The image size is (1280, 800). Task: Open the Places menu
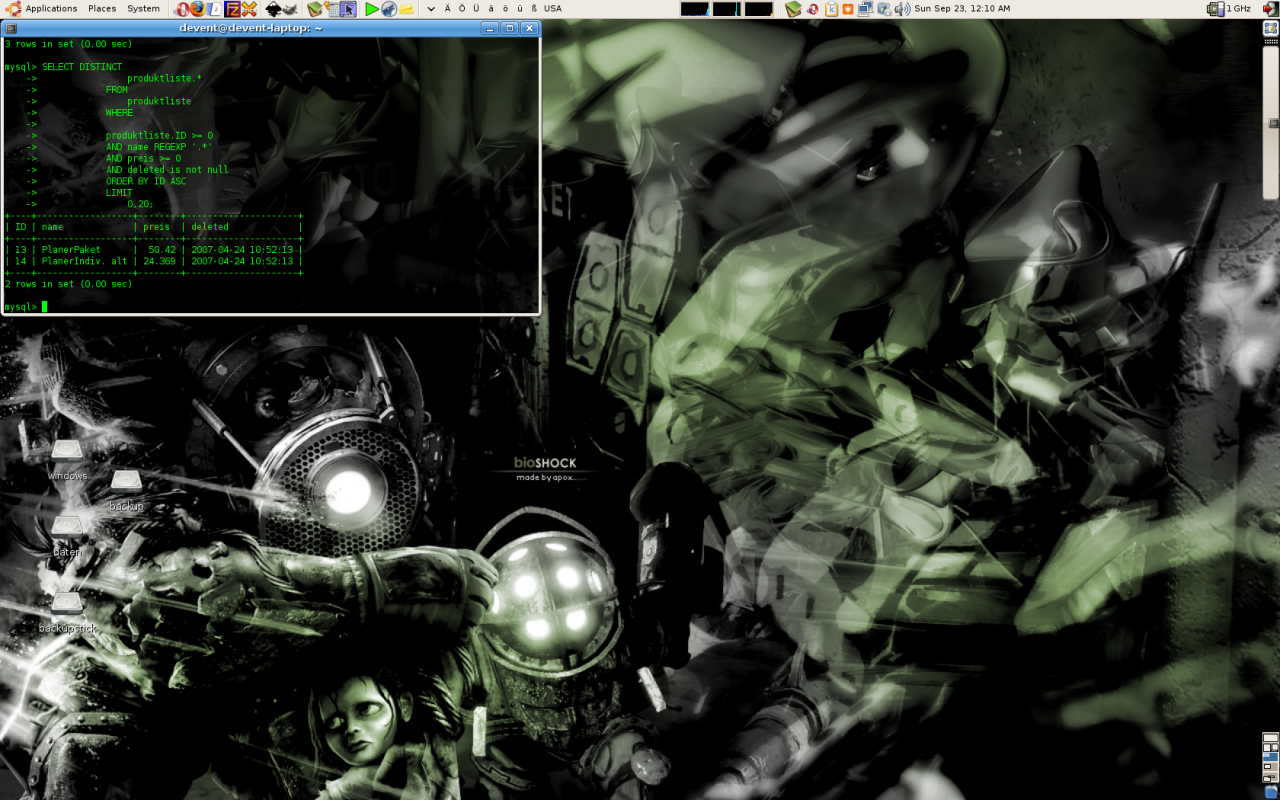[x=102, y=9]
